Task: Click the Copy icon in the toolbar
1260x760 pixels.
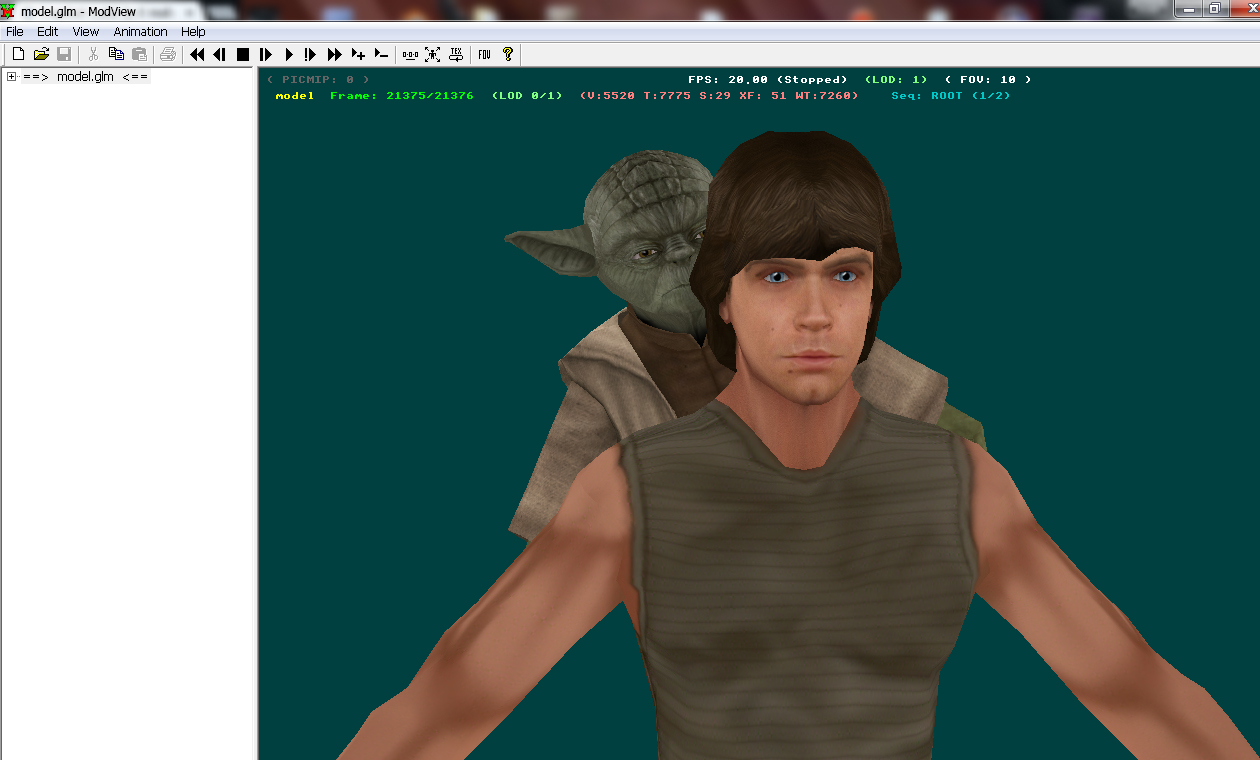Action: [116, 54]
